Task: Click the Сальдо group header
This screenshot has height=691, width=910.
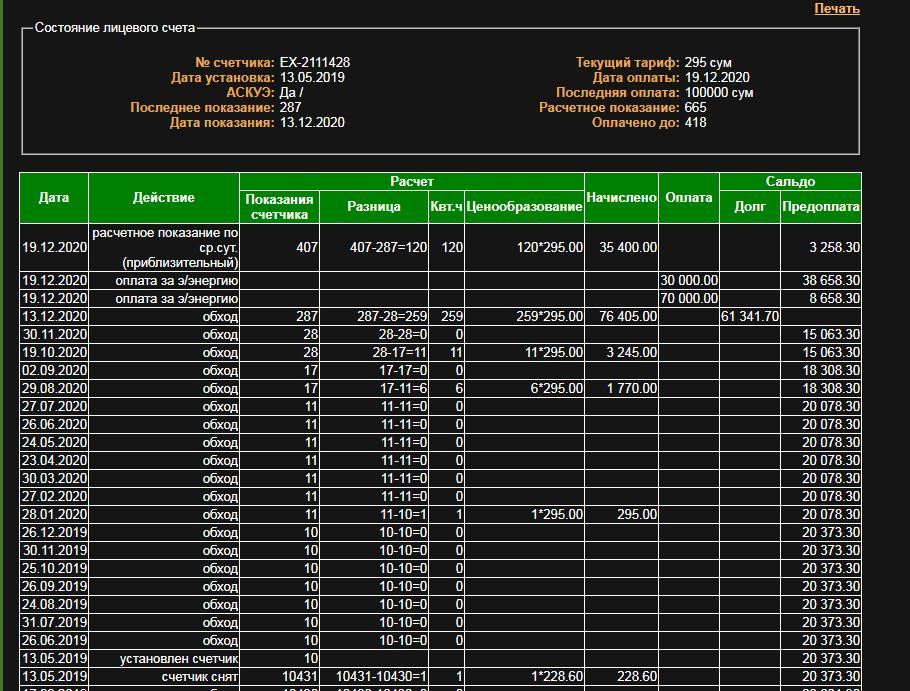Action: click(x=790, y=181)
